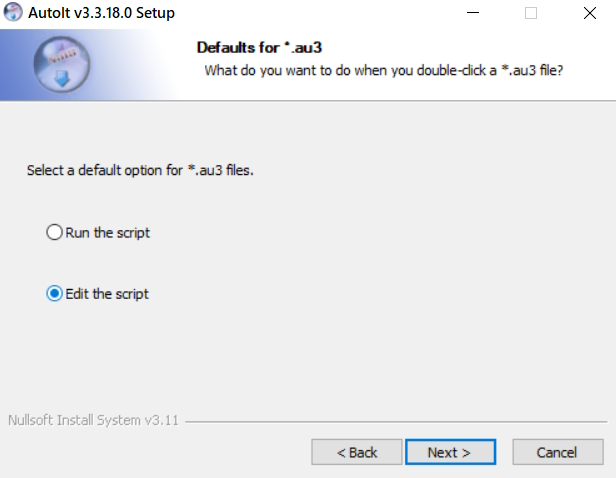The height and width of the screenshot is (478, 616).
Task: Click the AutoIt icon in the title bar
Action: tap(13, 12)
